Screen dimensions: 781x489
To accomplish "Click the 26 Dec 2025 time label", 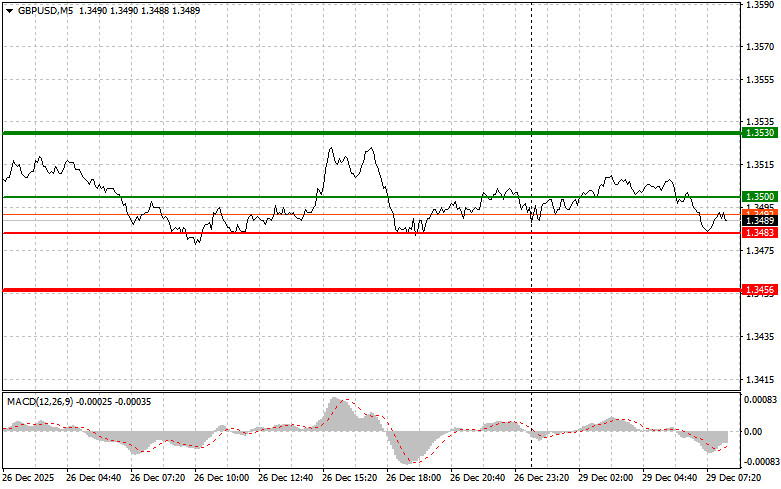I will (x=28, y=478).
